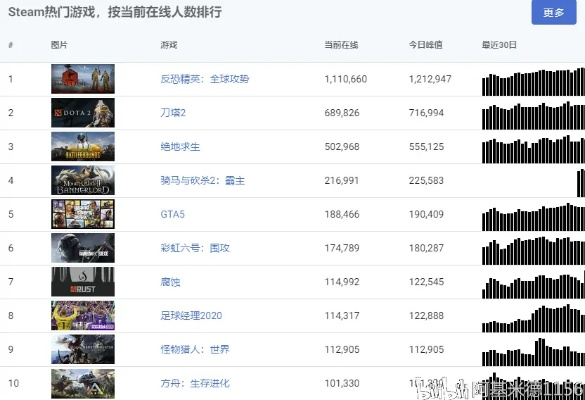Select the peak value 190,409
The width and height of the screenshot is (585, 400).
click(426, 214)
